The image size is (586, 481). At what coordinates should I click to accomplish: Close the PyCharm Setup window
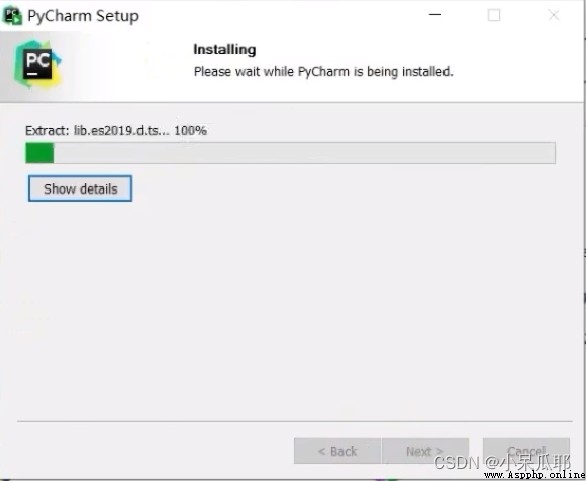553,15
